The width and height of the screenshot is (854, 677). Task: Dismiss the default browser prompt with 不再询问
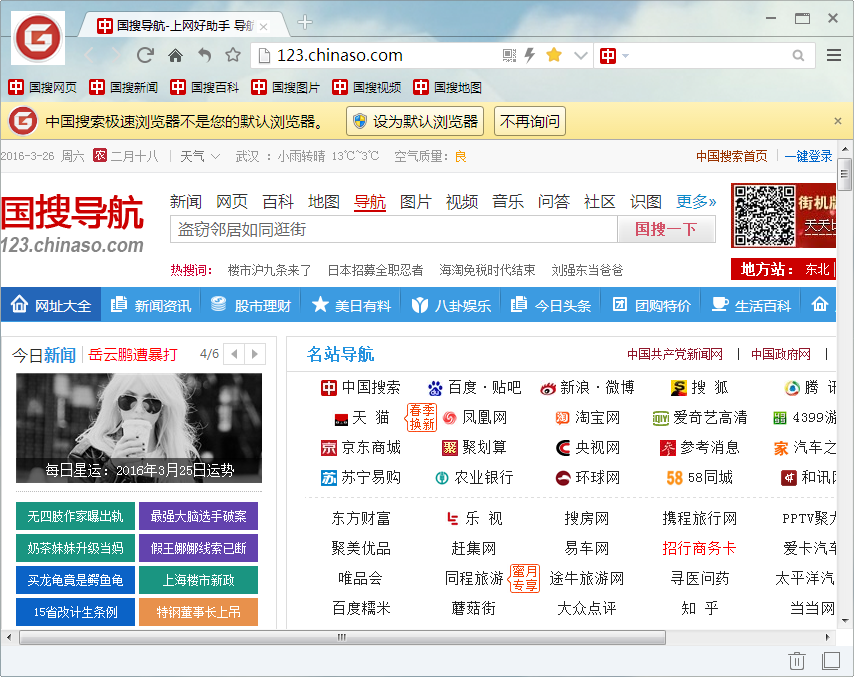point(530,120)
